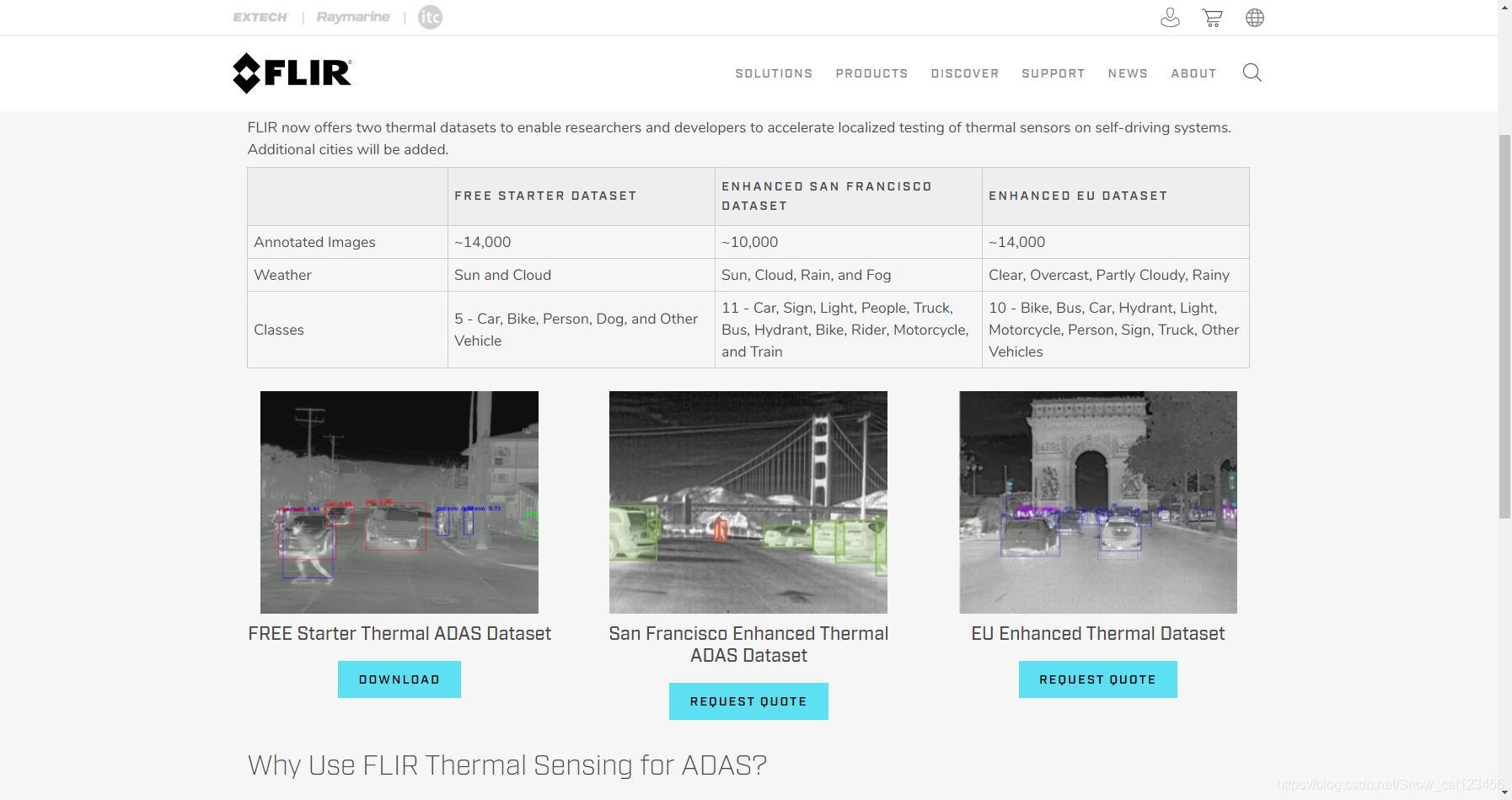Request quote for San Francisco dataset
1512x800 pixels.
tap(748, 701)
